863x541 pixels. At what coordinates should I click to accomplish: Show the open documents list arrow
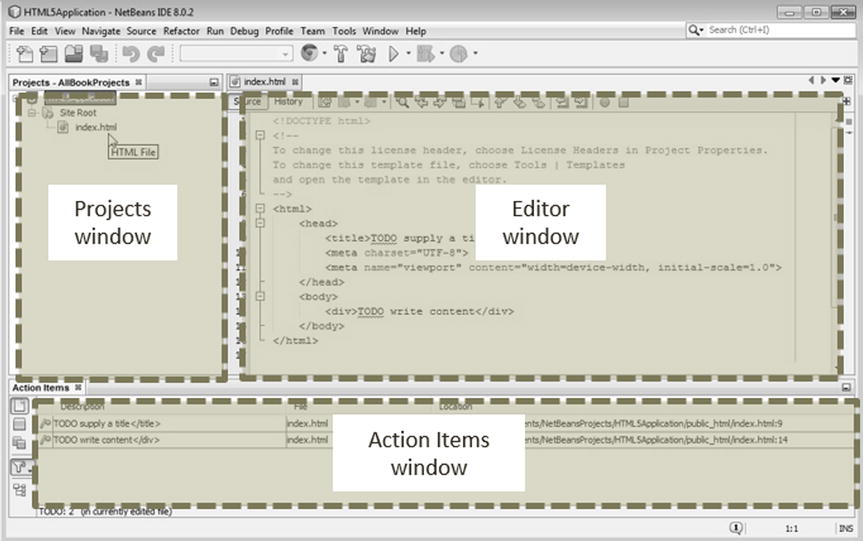point(835,80)
